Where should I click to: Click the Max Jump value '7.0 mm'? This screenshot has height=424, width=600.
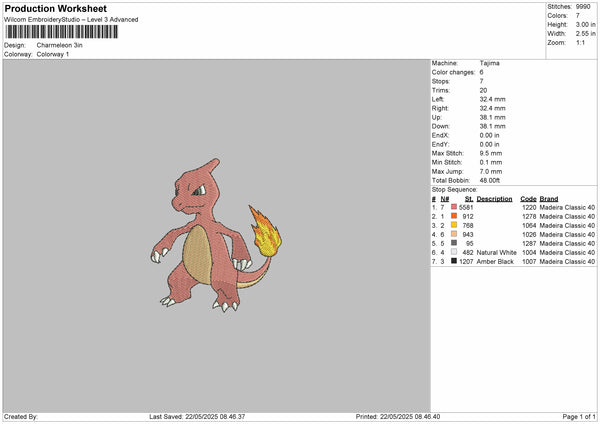pos(491,171)
